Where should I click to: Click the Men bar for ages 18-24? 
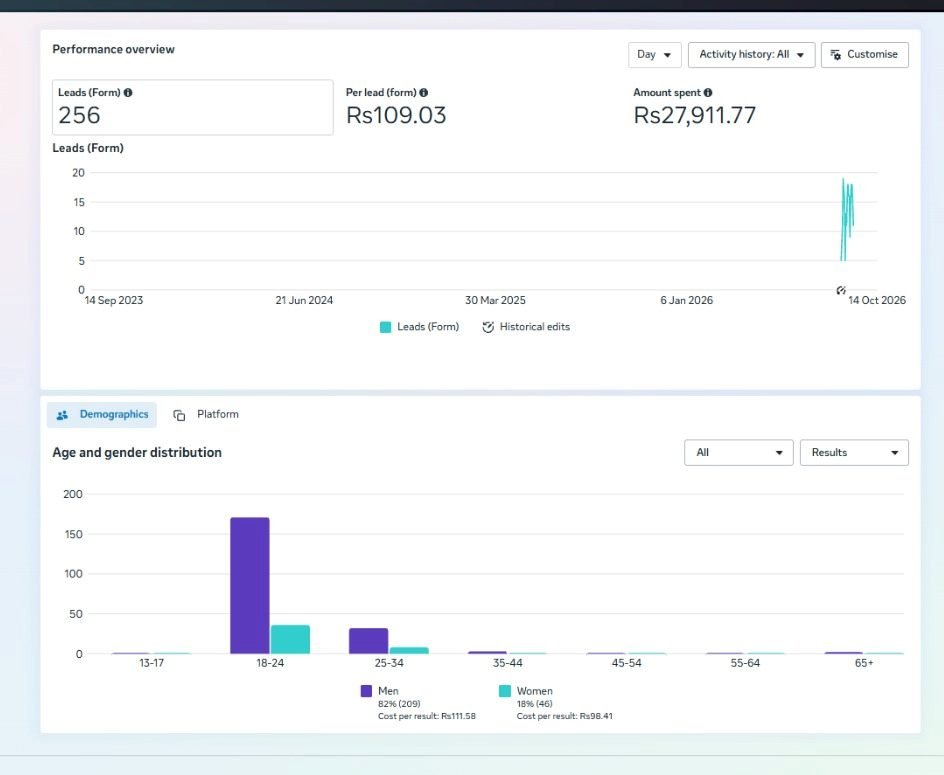coord(250,586)
